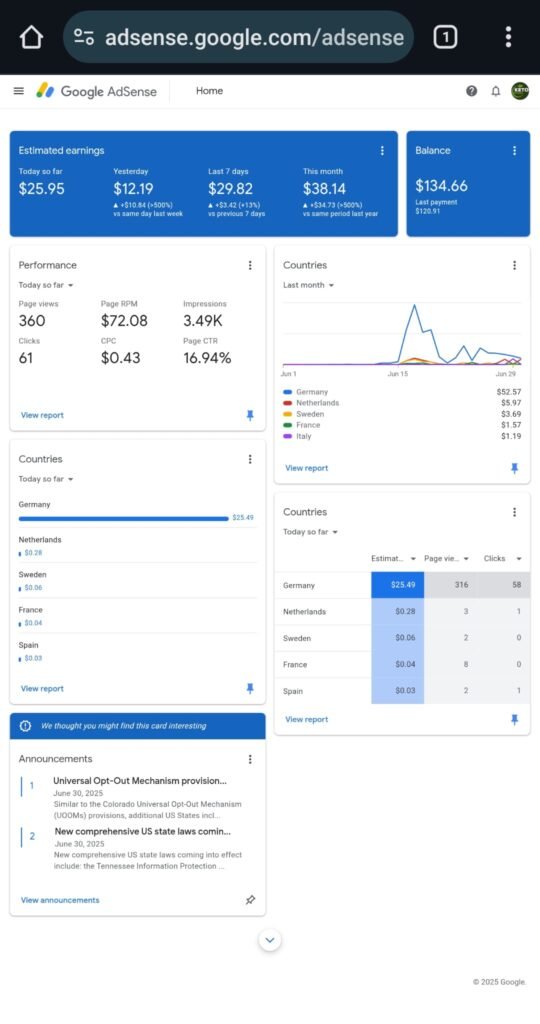Image resolution: width=540 pixels, height=1024 pixels.
Task: Click the $25.95 Today so far earnings
Action: pyautogui.click(x=42, y=189)
